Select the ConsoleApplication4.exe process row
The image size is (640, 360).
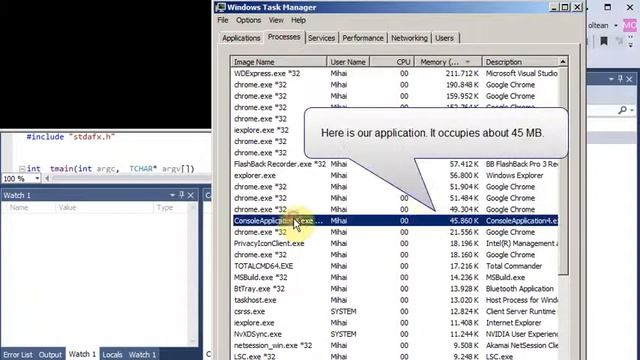tap(395, 221)
